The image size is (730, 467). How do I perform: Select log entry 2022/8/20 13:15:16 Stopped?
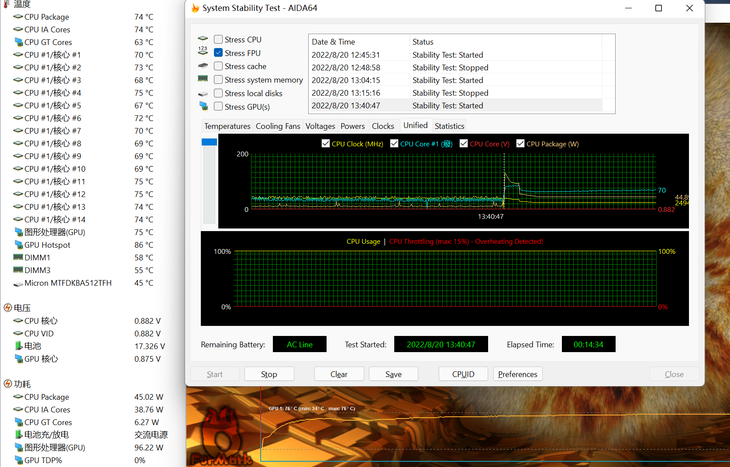tap(455, 93)
